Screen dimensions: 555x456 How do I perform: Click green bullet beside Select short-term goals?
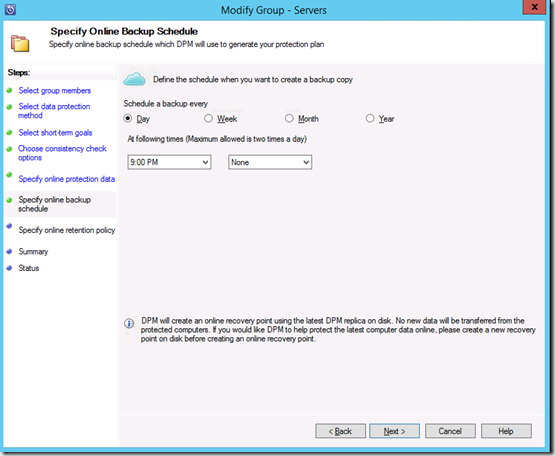tap(10, 132)
